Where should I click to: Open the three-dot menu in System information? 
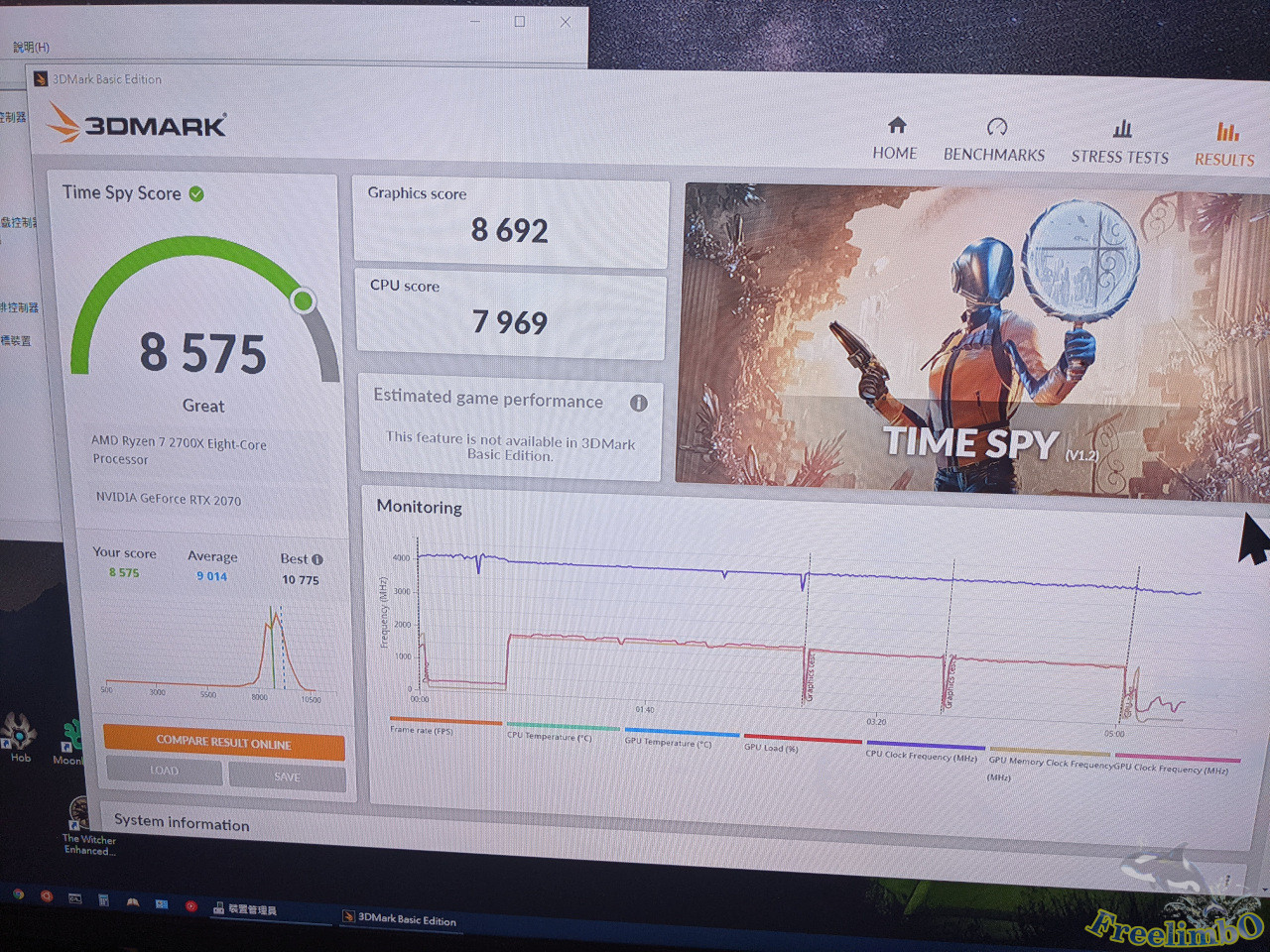coord(1228,878)
